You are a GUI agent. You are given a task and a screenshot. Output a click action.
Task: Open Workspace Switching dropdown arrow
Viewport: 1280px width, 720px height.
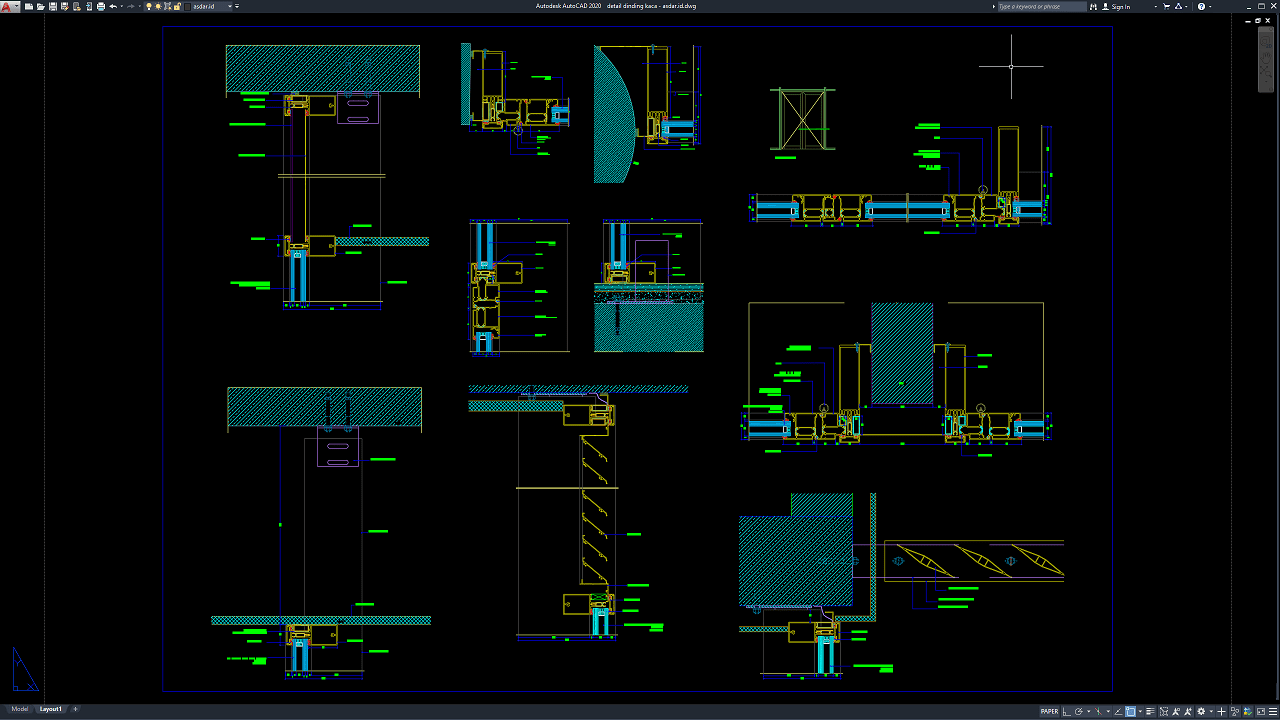pos(1211,712)
